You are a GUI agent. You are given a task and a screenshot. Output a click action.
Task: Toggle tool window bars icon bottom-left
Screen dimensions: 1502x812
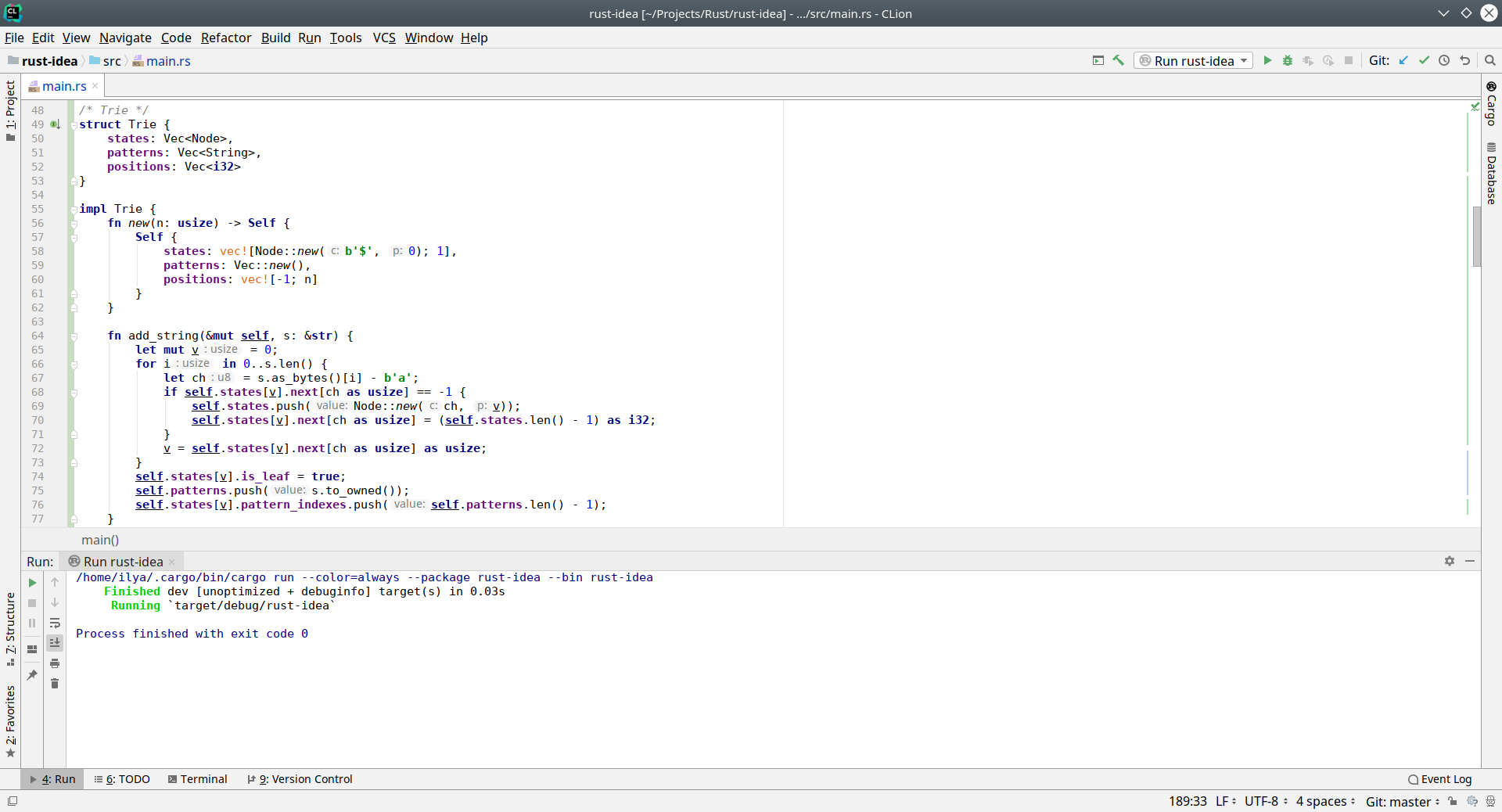pos(12,801)
